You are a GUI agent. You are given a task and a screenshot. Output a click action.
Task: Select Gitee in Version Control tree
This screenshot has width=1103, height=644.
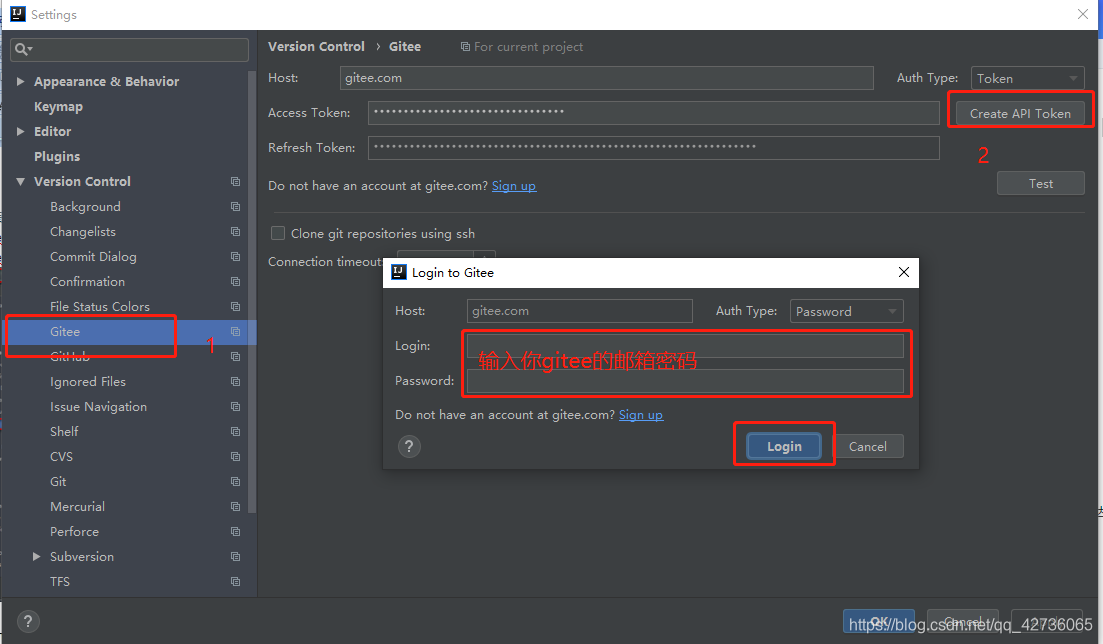tap(65, 332)
